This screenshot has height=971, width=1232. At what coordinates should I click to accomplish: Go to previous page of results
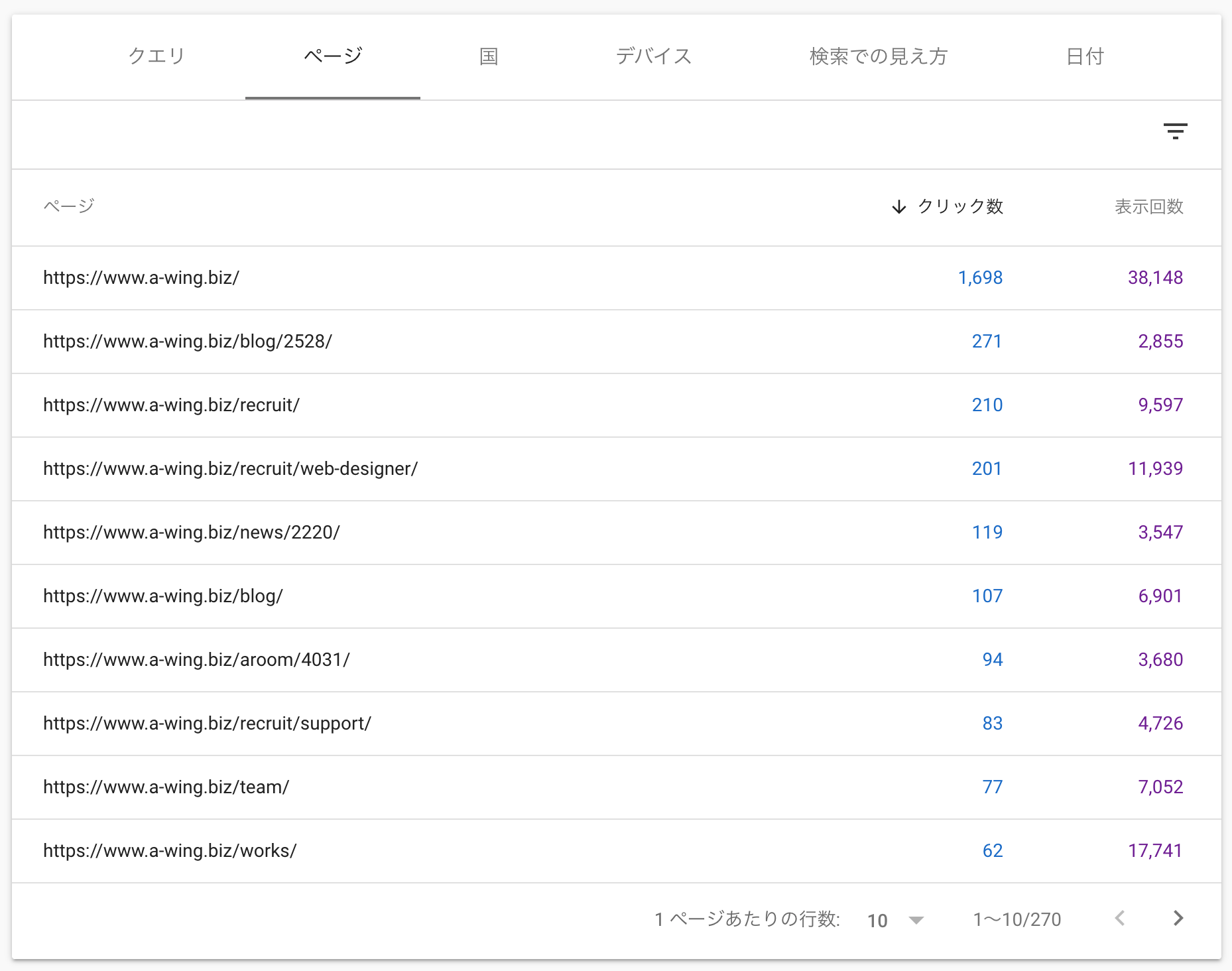[1120, 919]
